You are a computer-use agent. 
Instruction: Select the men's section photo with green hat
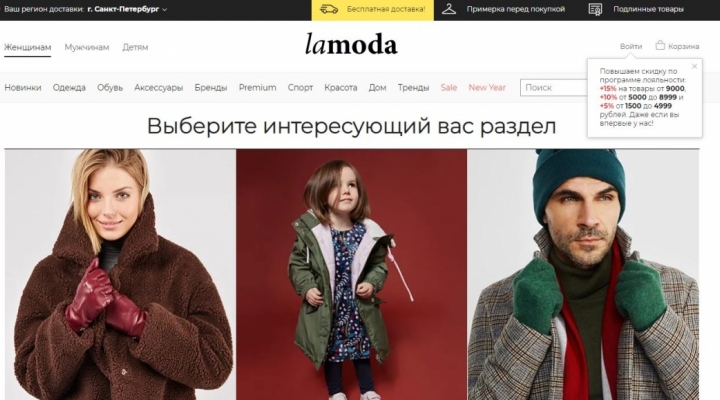tap(584, 274)
